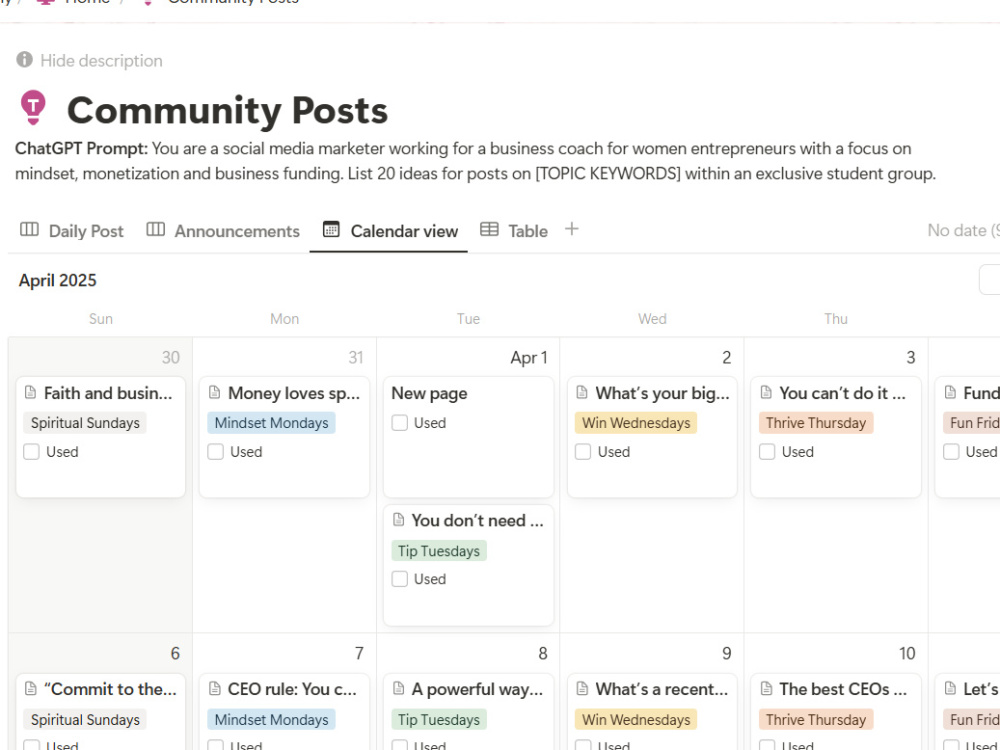Tick Used checkbox on Spiritual Sundays March 30
The height and width of the screenshot is (750, 1000).
[x=31, y=452]
